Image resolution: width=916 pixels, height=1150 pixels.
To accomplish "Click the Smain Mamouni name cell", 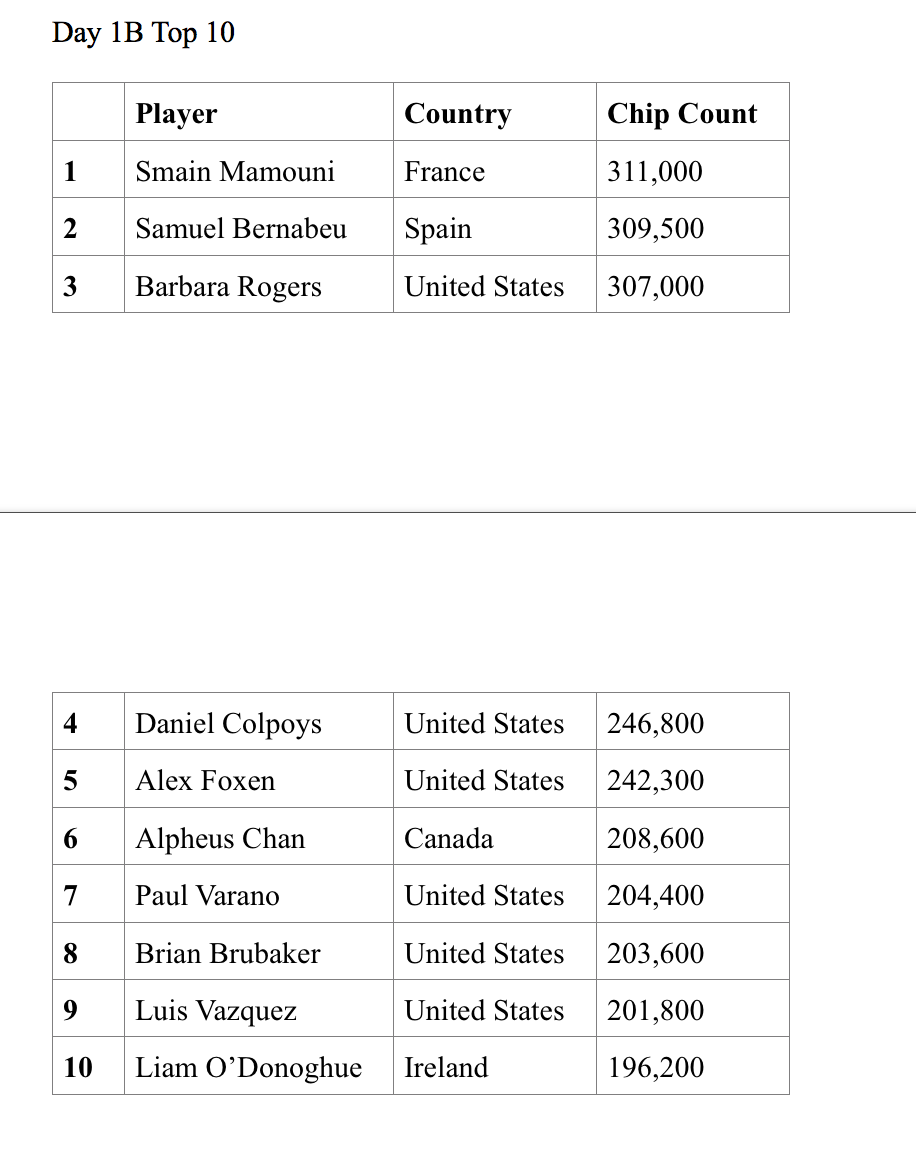I will [x=259, y=169].
